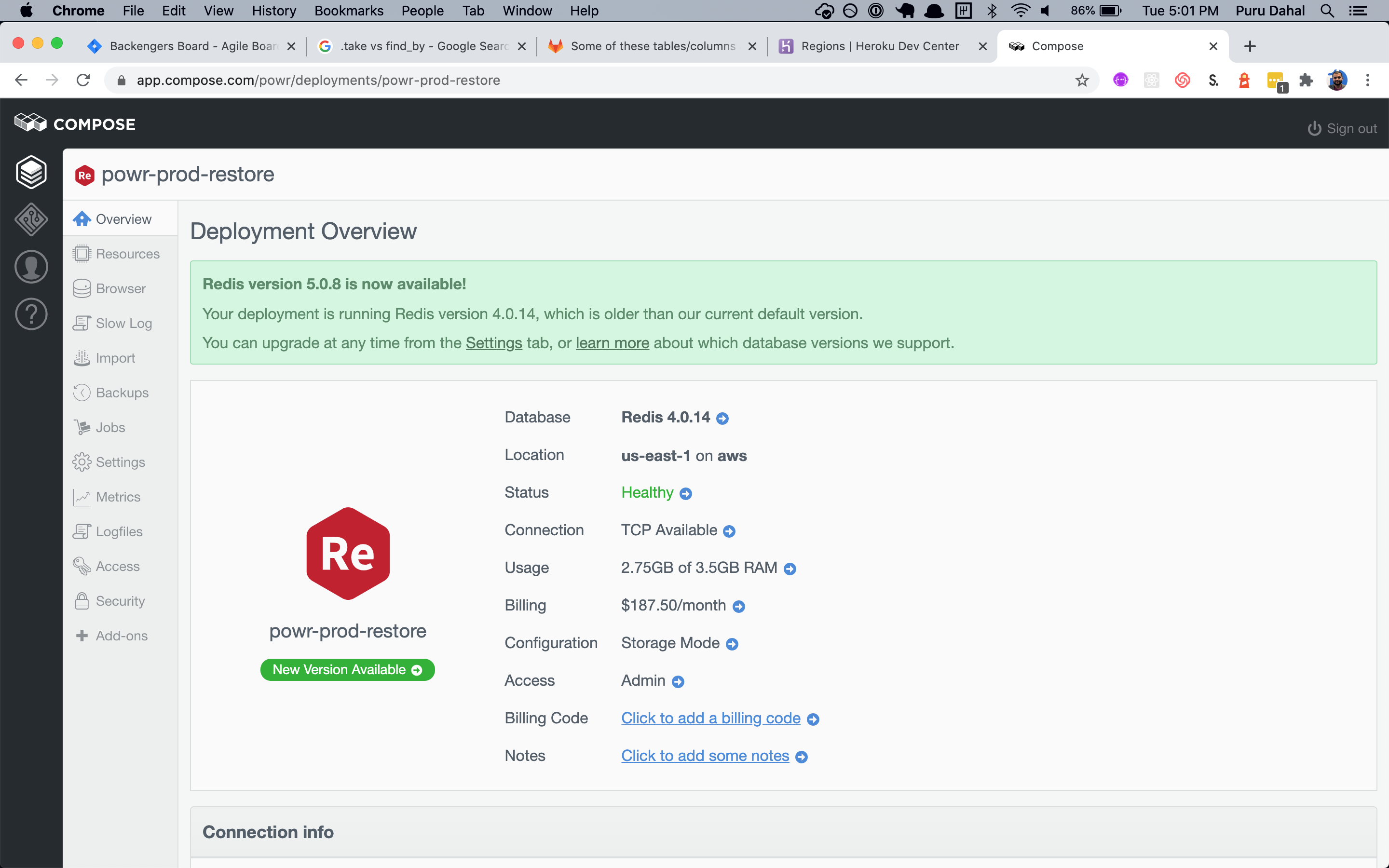Open the help question mark icon
The height and width of the screenshot is (868, 1389).
tap(31, 314)
